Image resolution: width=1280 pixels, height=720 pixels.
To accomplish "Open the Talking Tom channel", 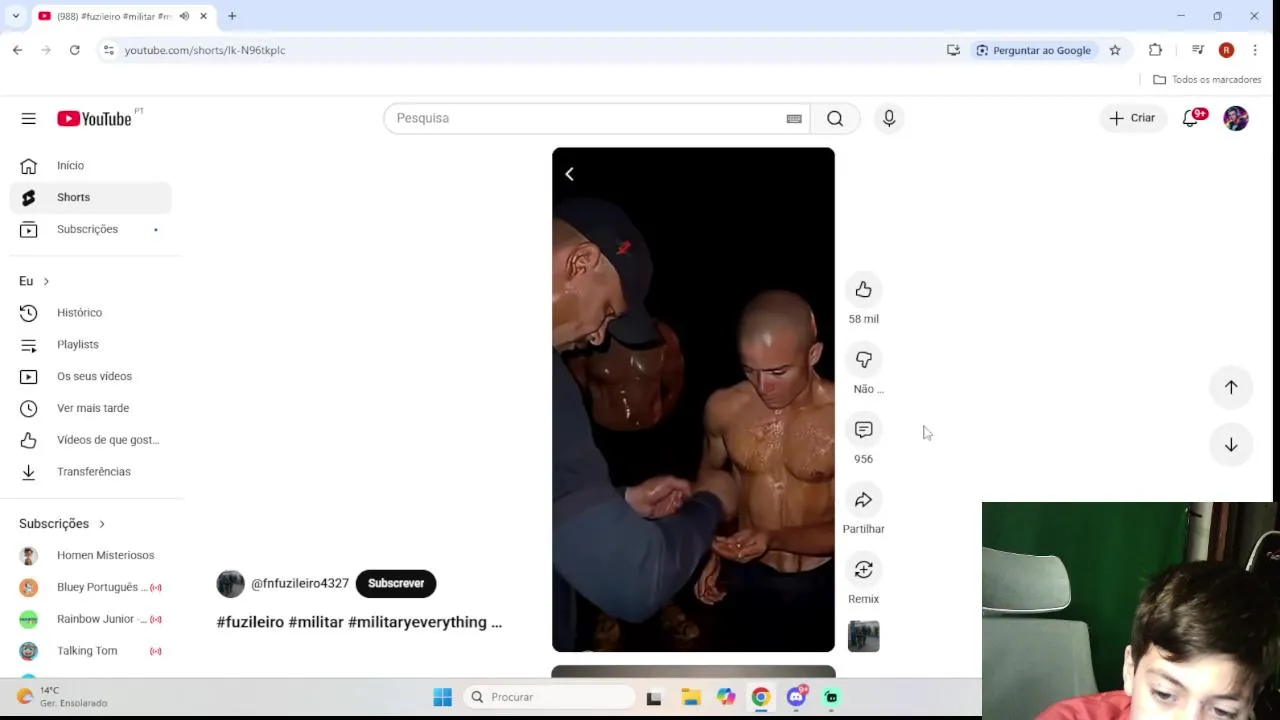I will point(91,651).
